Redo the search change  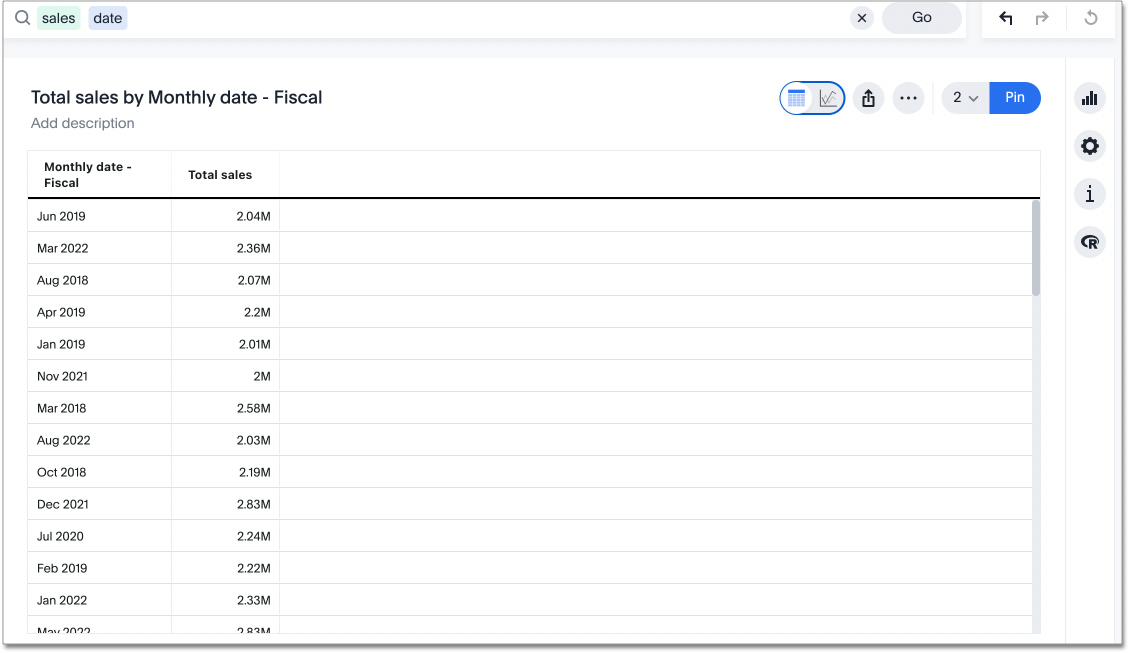[1040, 18]
